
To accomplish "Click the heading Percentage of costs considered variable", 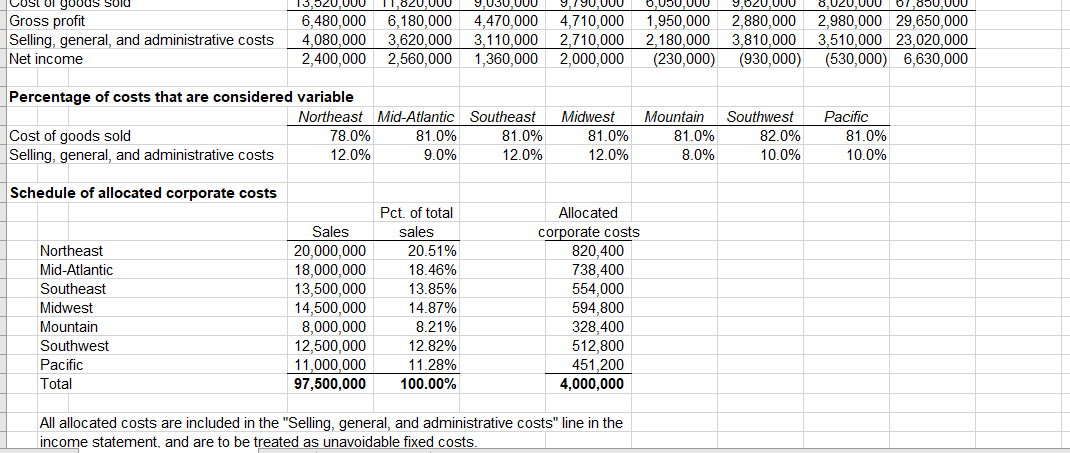I will tap(182, 98).
